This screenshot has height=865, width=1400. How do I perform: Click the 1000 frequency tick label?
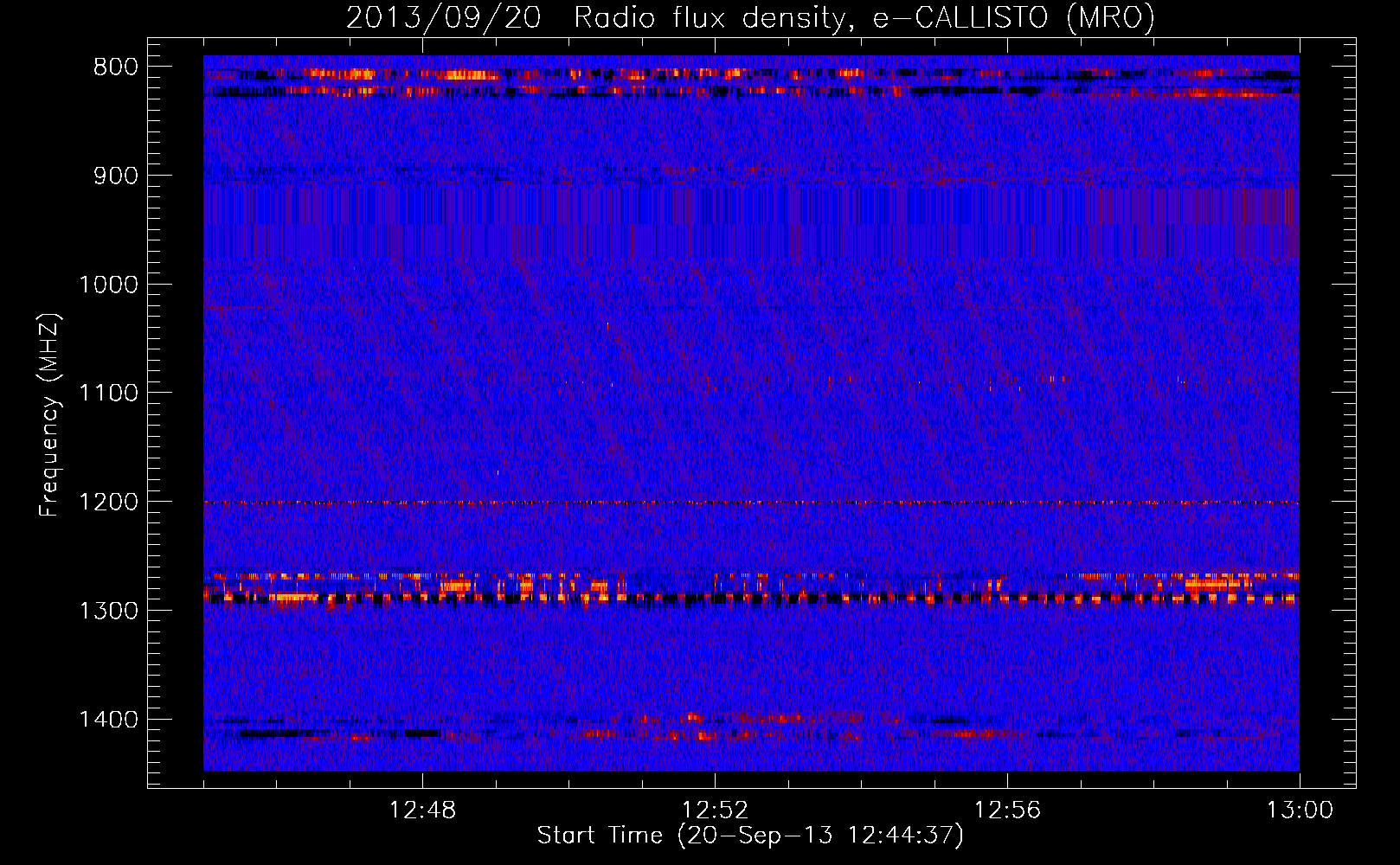(108, 285)
